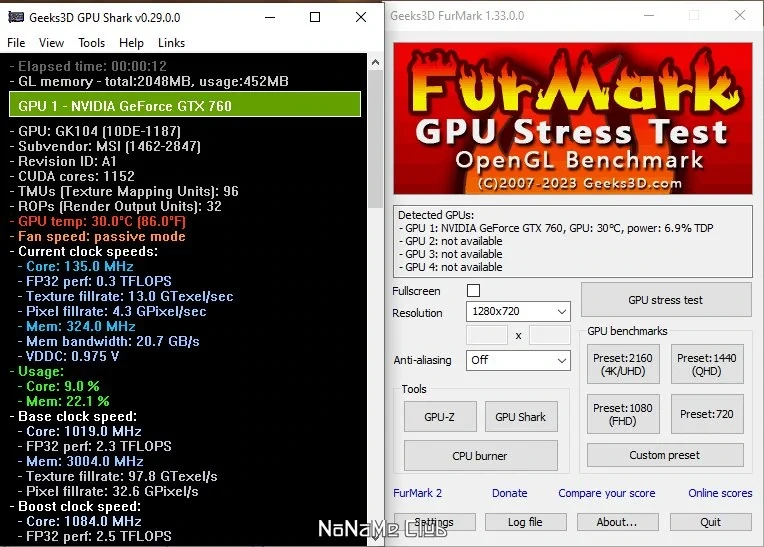This screenshot has width=764, height=547.
Task: Run the Preset:1080 (FHD) benchmark
Action: [623, 414]
